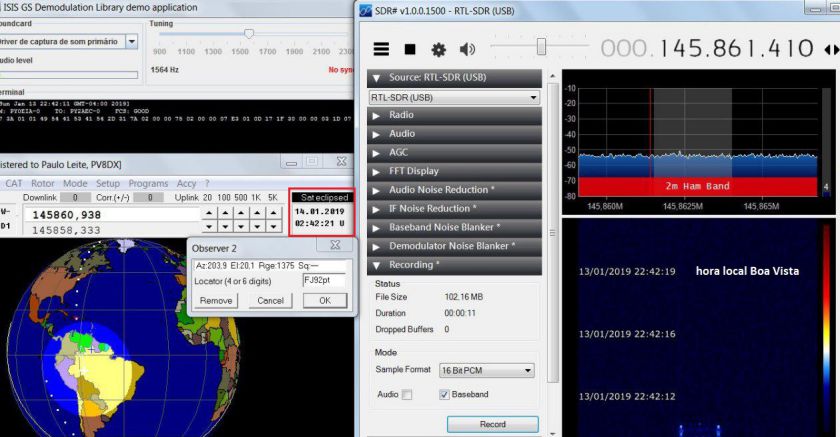Click the Duration value 00:00:11
This screenshot has width=840, height=437.
[x=460, y=313]
